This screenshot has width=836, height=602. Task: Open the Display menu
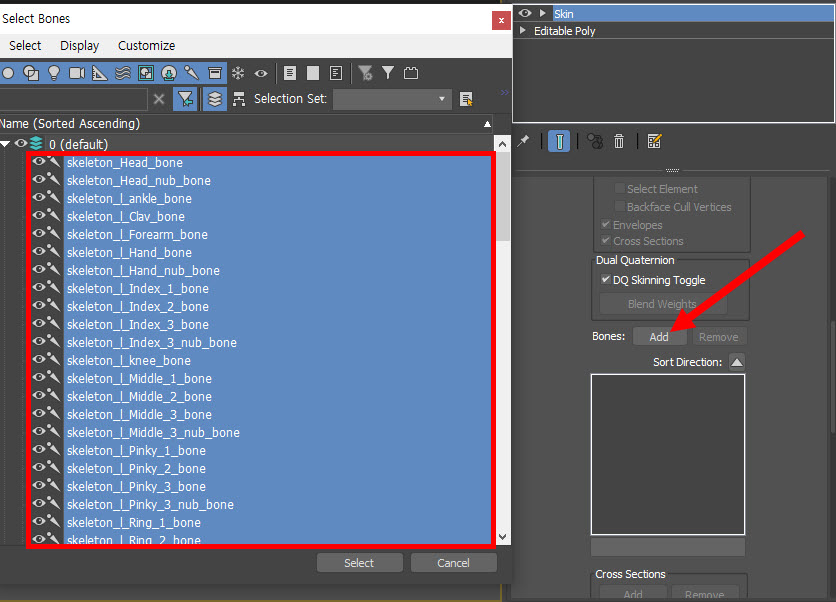[79, 46]
